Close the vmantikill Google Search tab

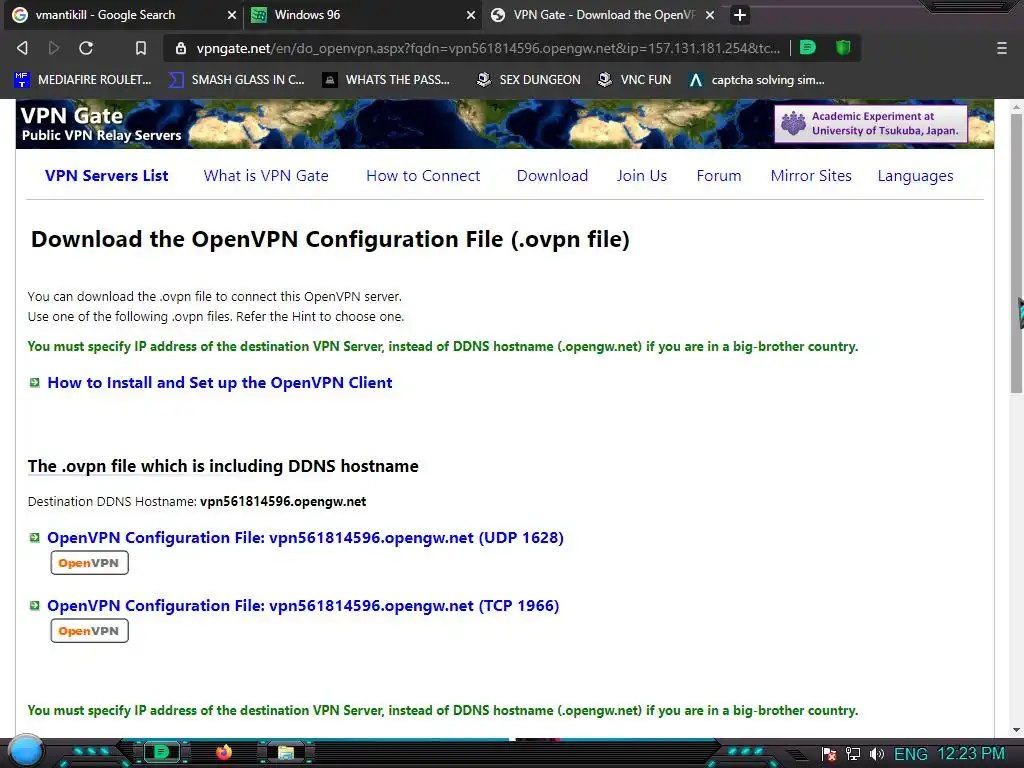coord(231,15)
